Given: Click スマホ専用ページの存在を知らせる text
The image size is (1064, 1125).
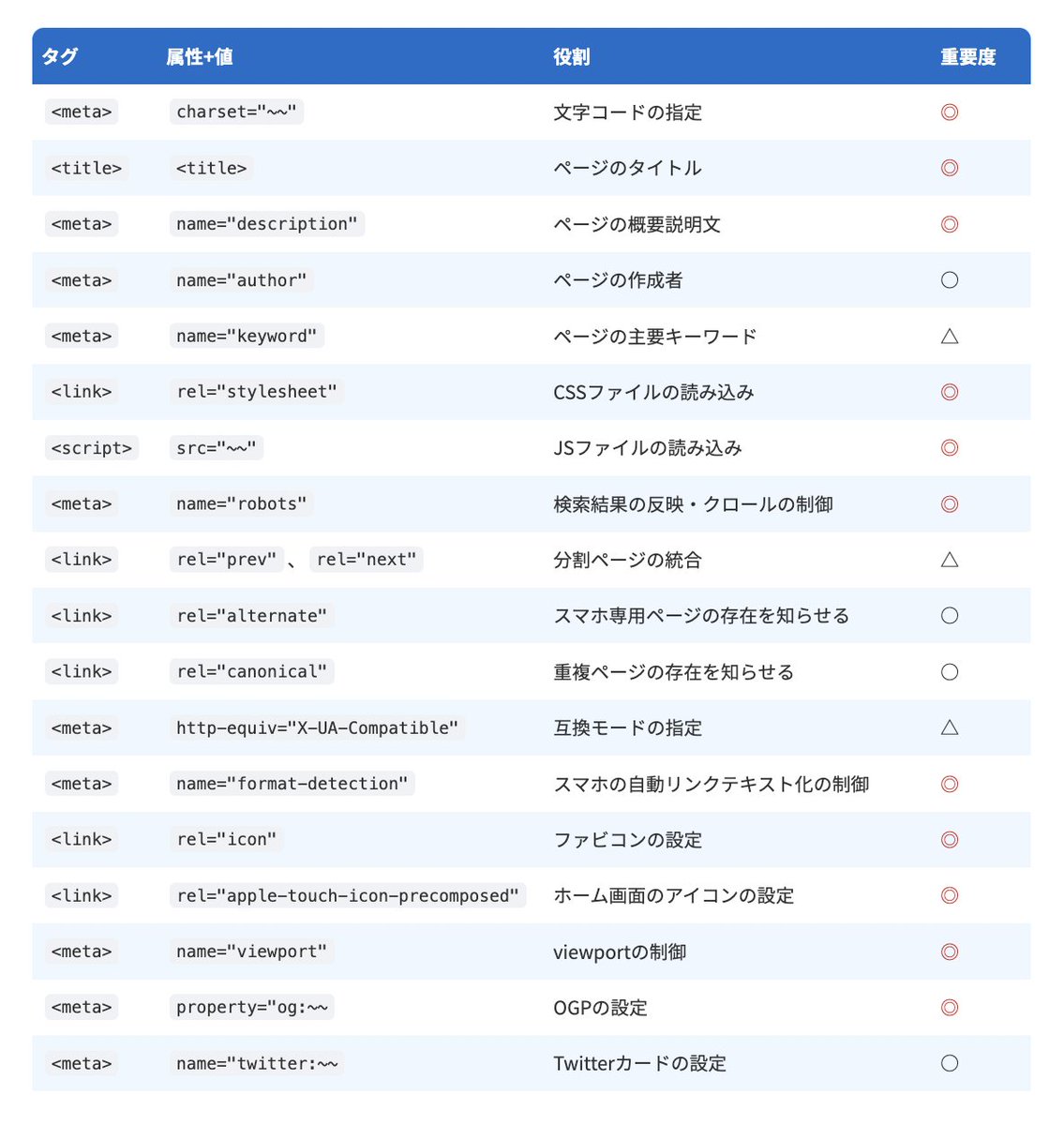Looking at the screenshot, I should click(x=701, y=616).
